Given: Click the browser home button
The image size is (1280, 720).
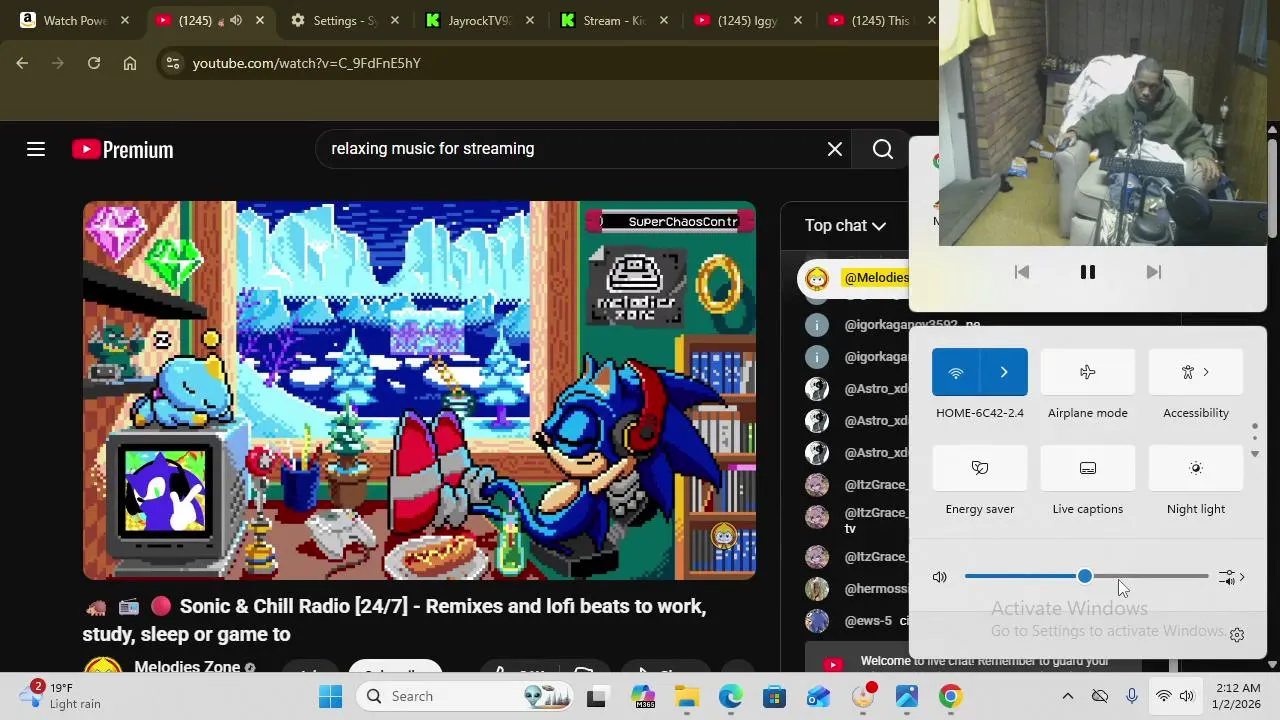Looking at the screenshot, I should pos(130,63).
